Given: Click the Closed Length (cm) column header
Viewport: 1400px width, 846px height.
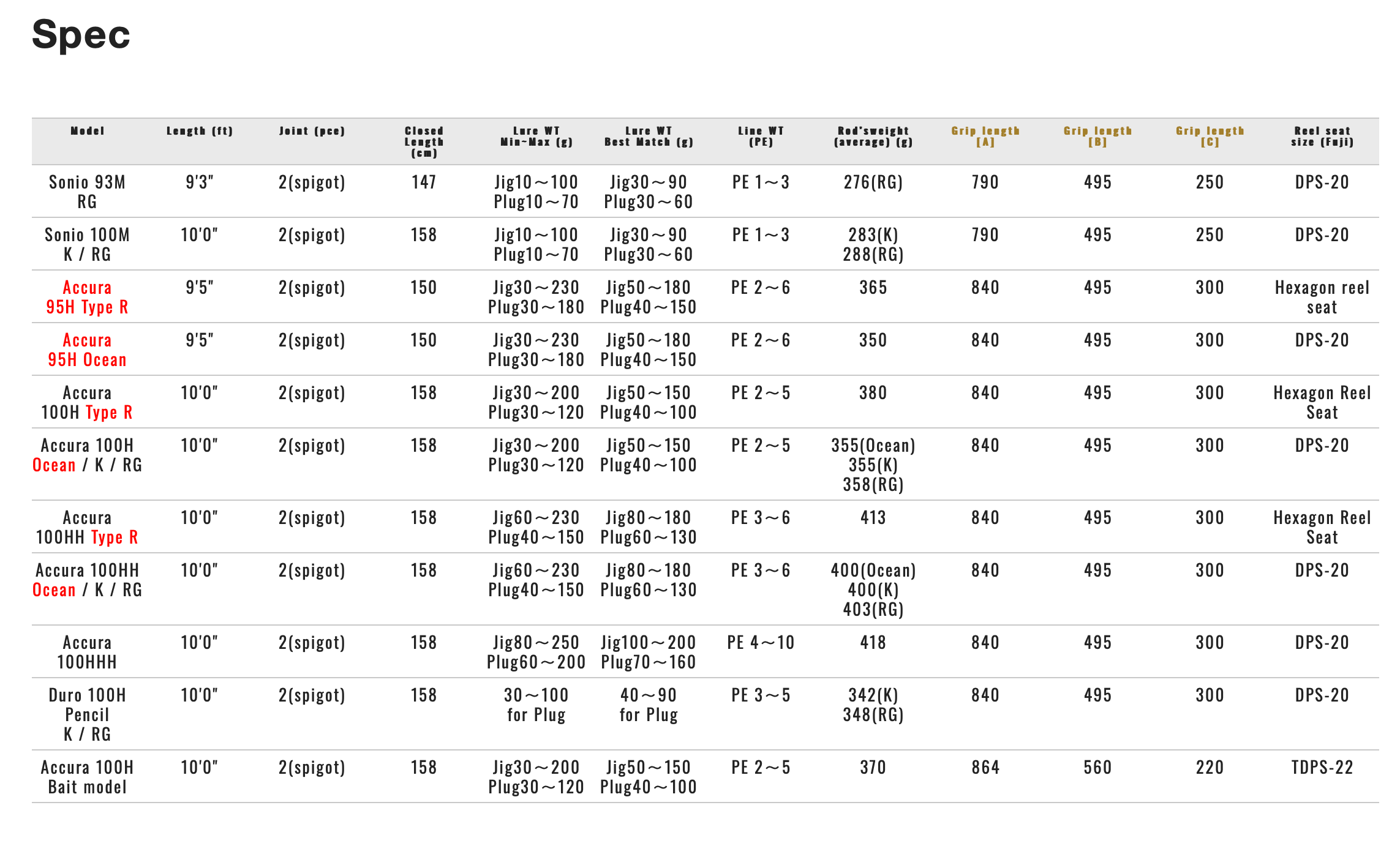Looking at the screenshot, I should tap(424, 142).
